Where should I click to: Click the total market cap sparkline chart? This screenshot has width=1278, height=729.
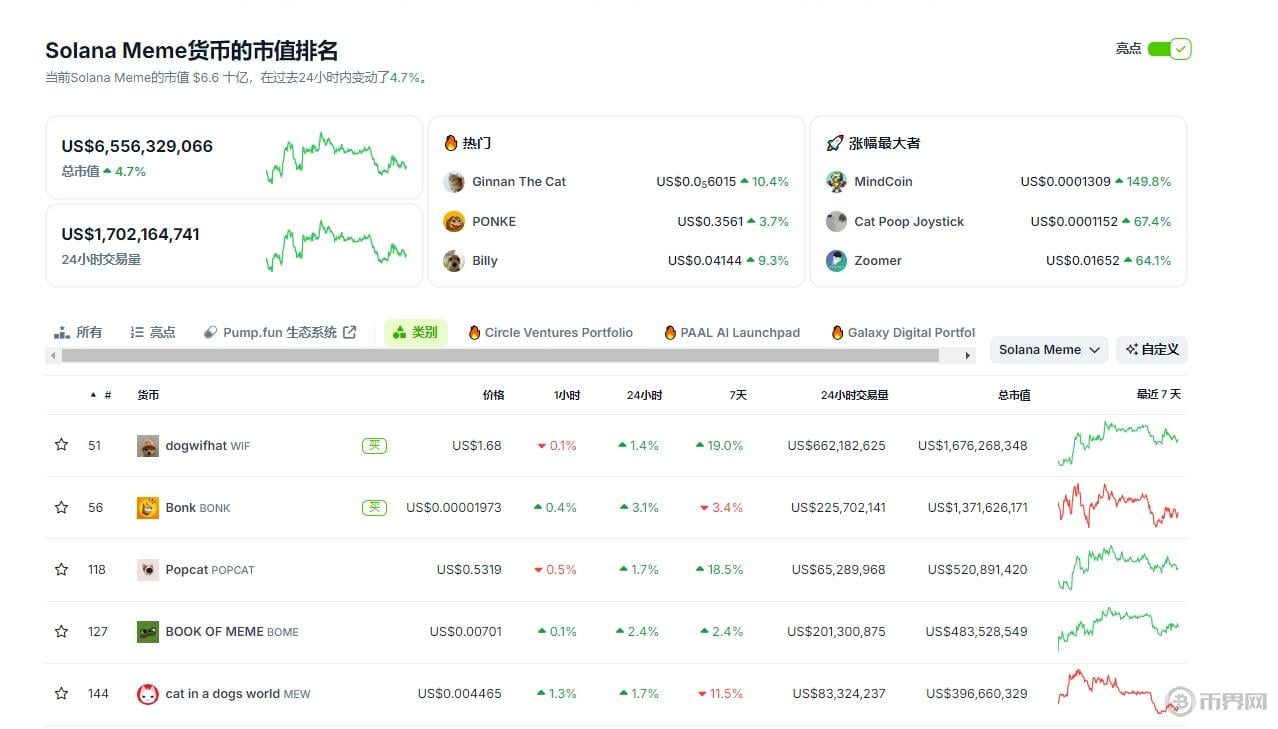336,158
